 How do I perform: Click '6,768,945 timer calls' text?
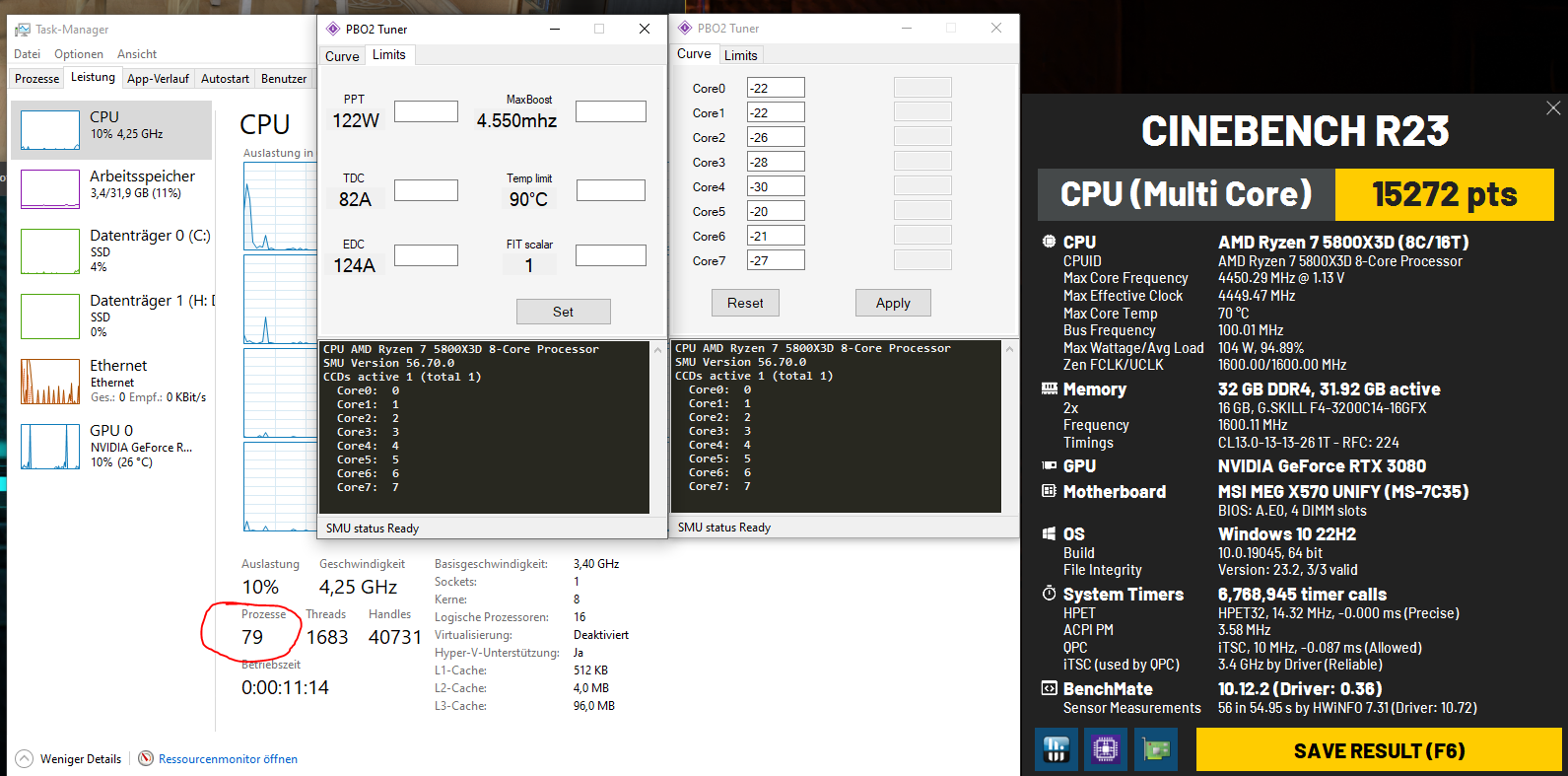click(x=1302, y=594)
